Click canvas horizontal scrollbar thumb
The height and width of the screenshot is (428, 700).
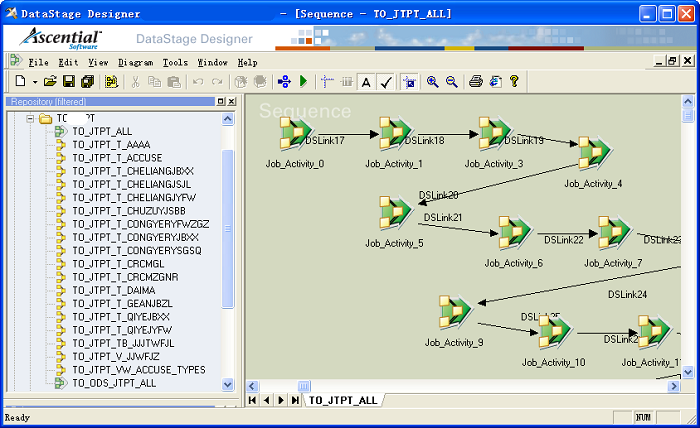pos(304,386)
